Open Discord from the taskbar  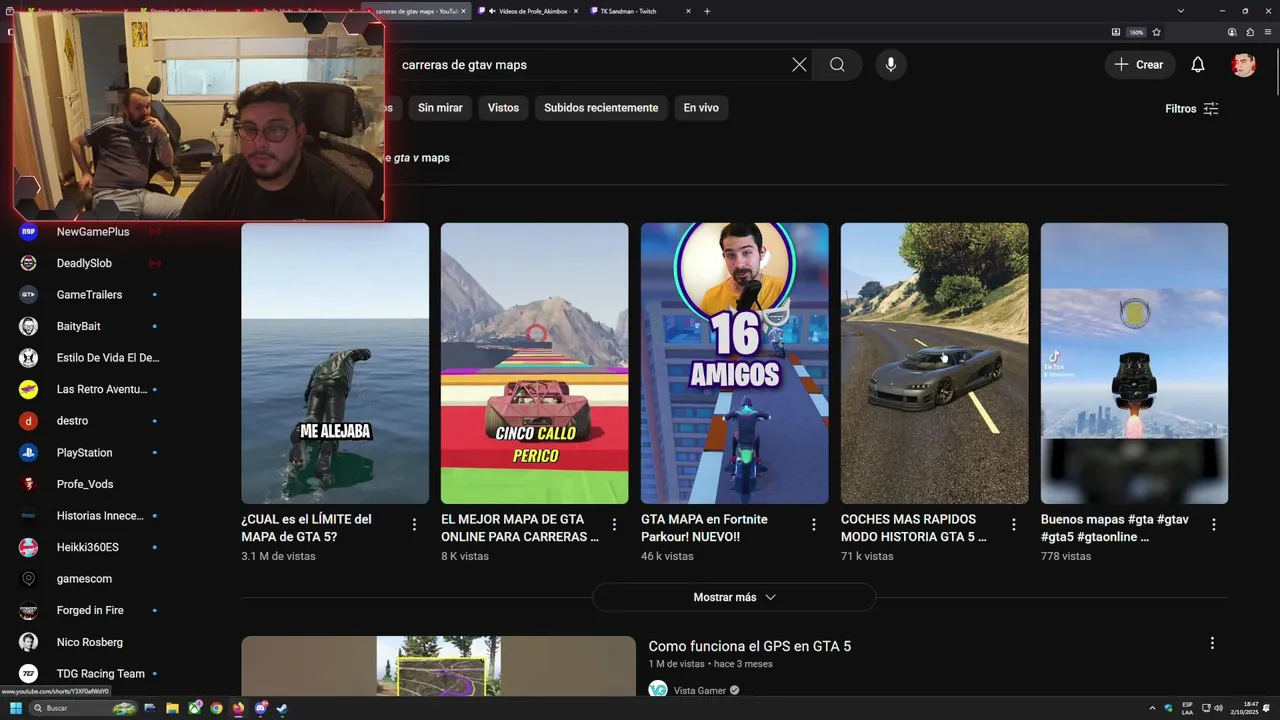tap(260, 708)
